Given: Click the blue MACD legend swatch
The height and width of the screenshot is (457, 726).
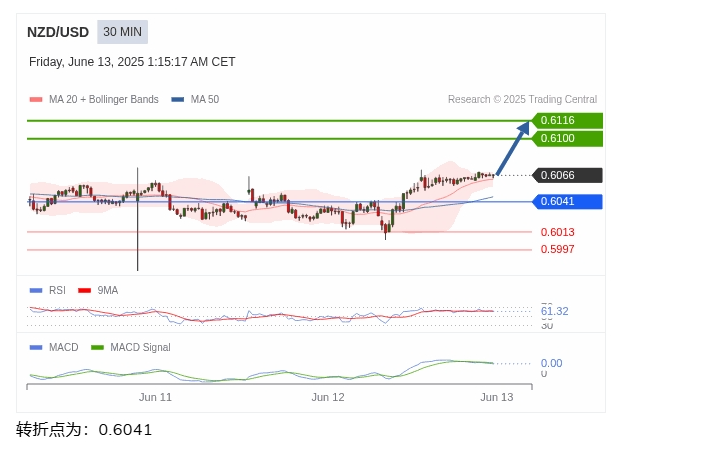Looking at the screenshot, I should point(36,347).
